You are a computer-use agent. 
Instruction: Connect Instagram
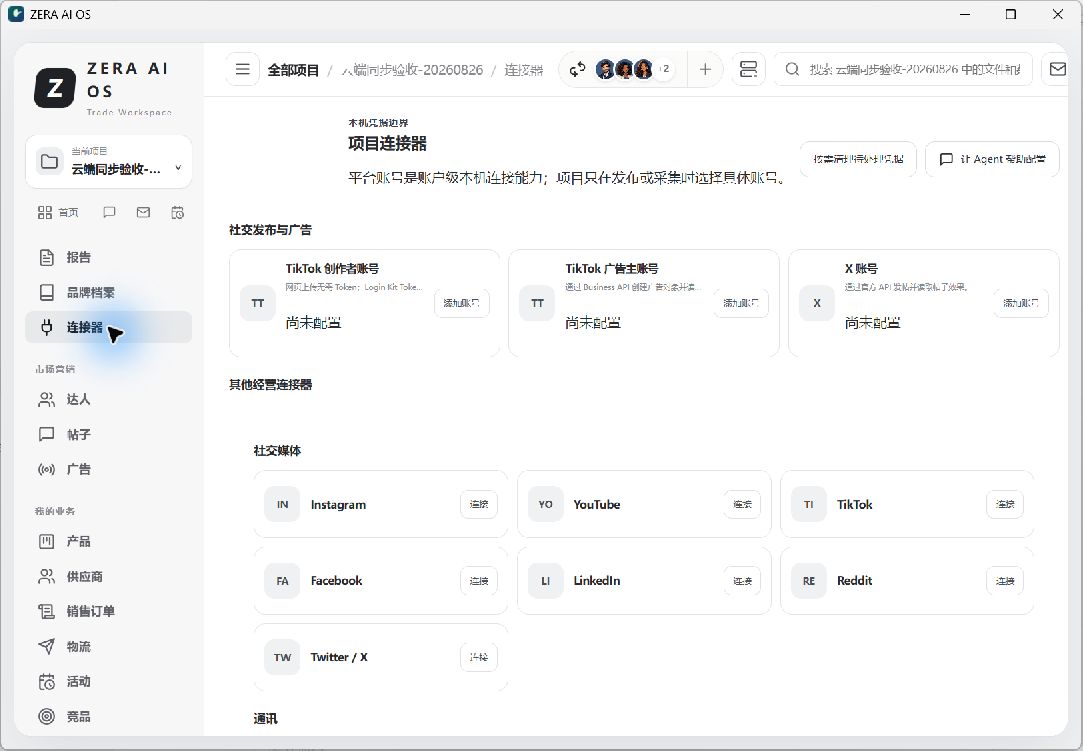coord(479,504)
